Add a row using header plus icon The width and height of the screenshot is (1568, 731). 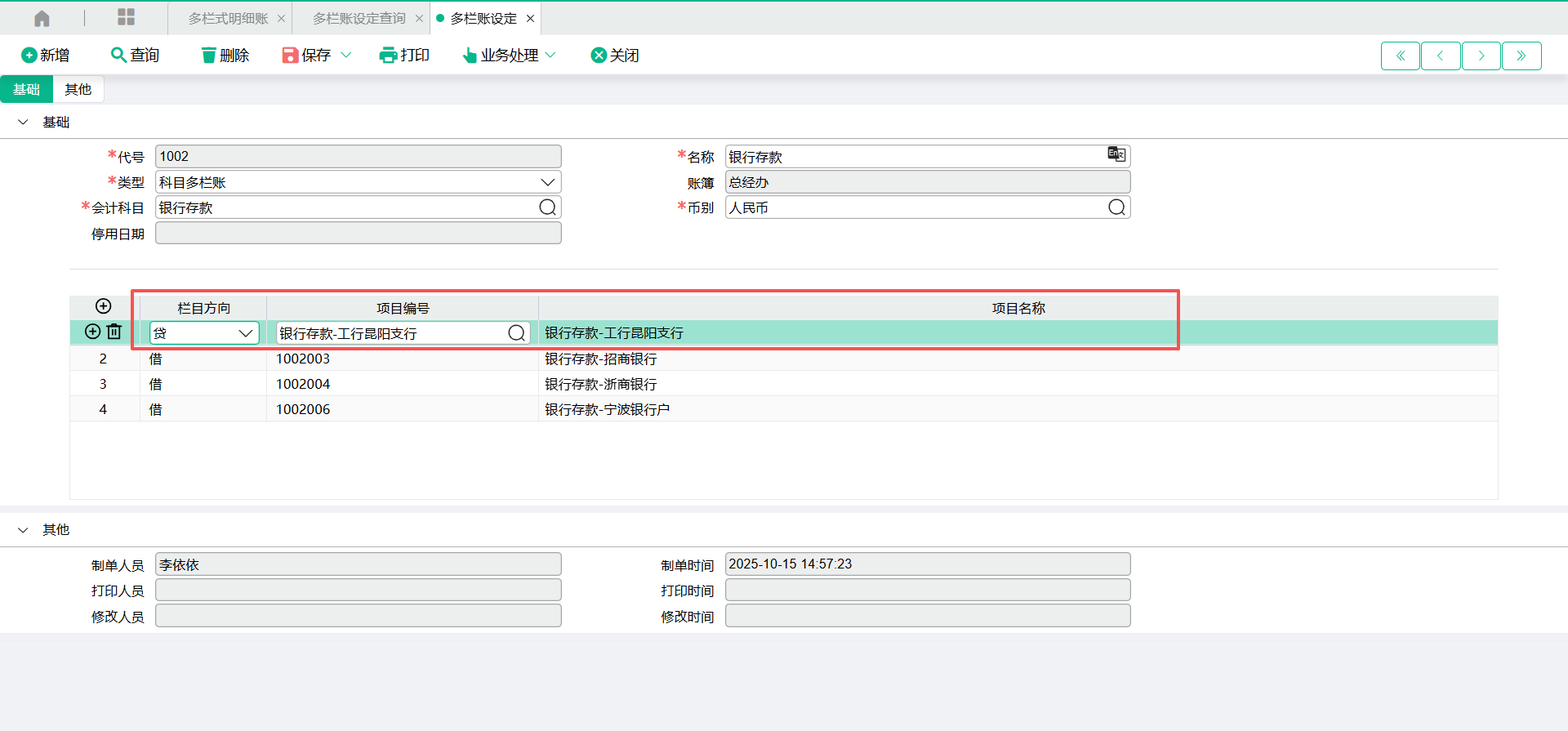coord(103,306)
